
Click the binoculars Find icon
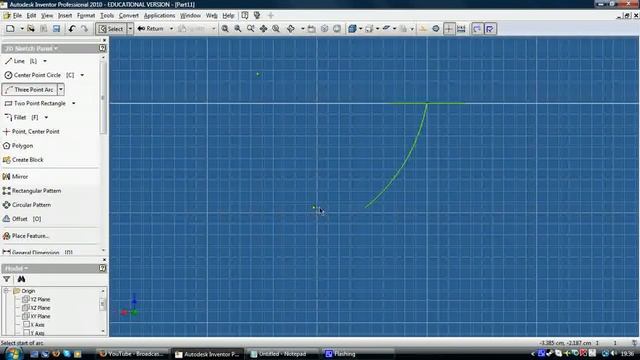(21, 279)
